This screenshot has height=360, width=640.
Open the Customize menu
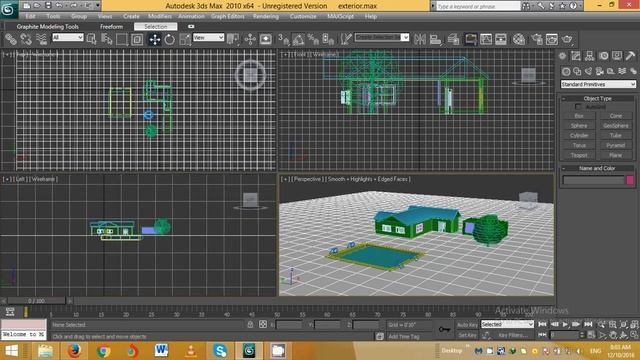[303, 16]
